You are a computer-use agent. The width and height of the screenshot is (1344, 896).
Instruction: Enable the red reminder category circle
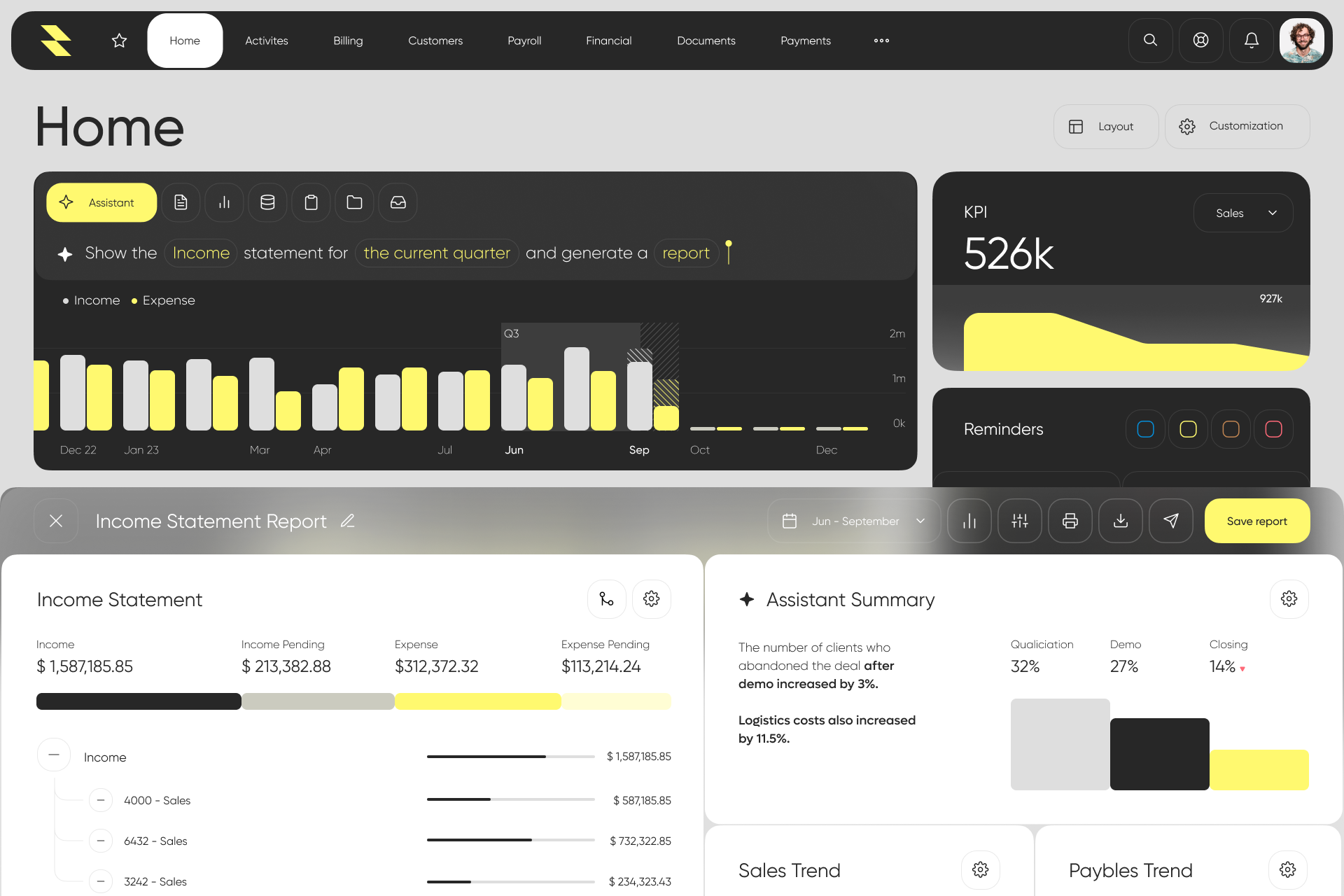1273,429
